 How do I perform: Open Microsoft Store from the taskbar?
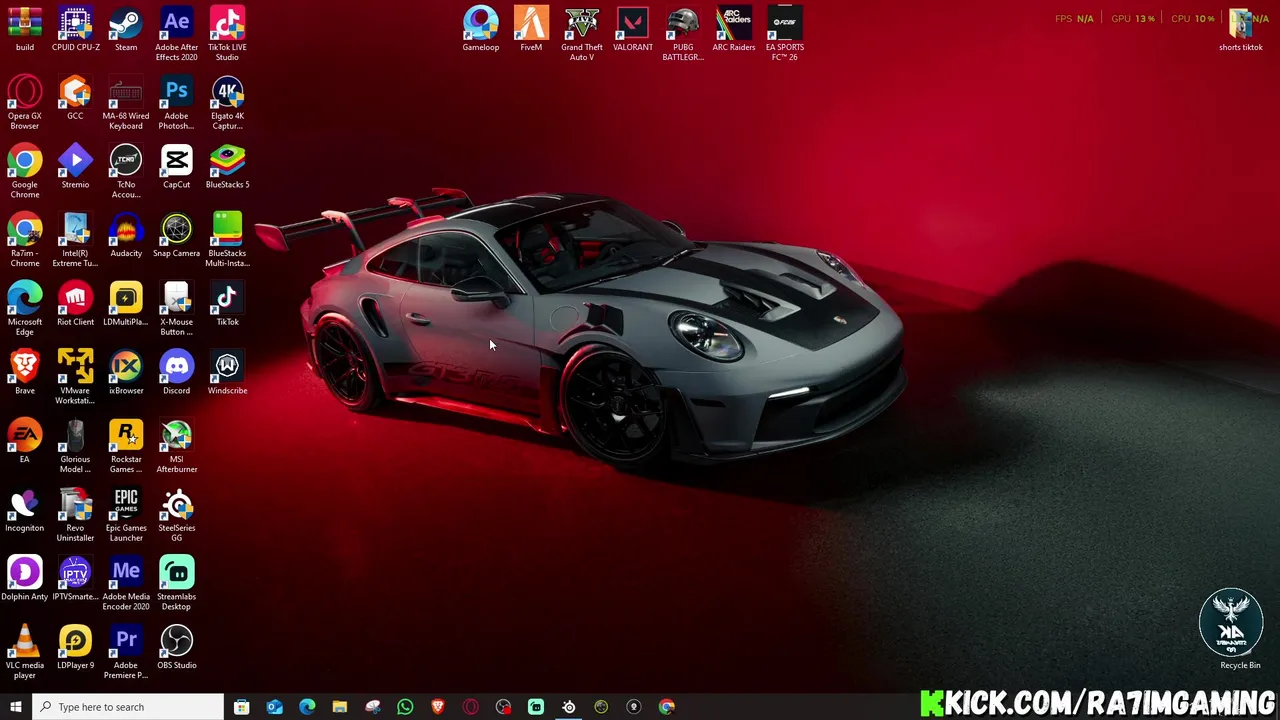[x=241, y=707]
